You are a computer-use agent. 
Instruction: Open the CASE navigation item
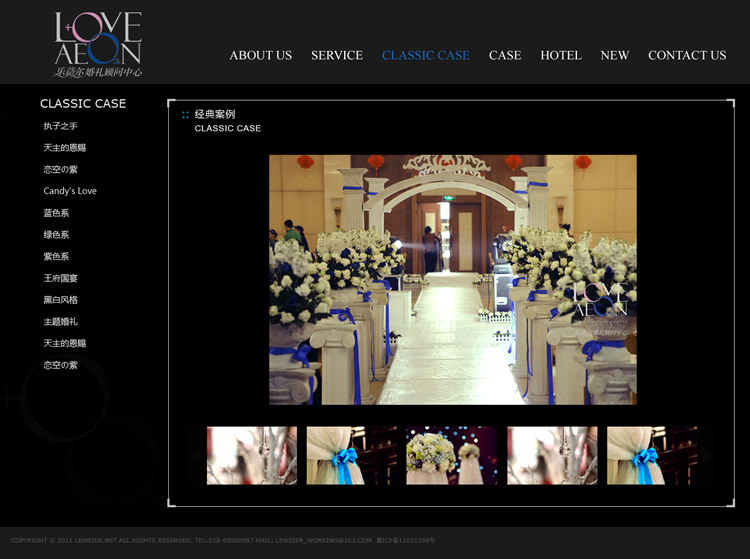(504, 56)
